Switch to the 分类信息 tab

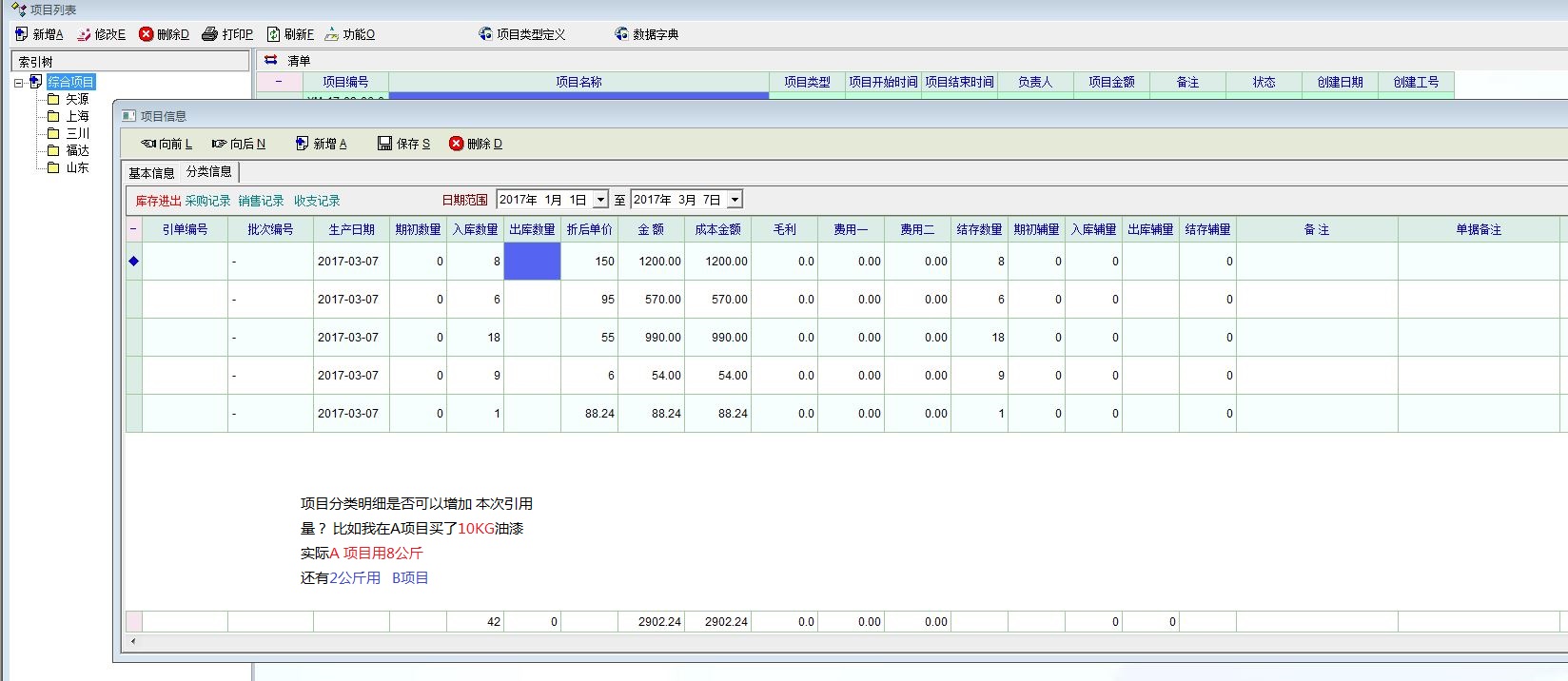[208, 171]
